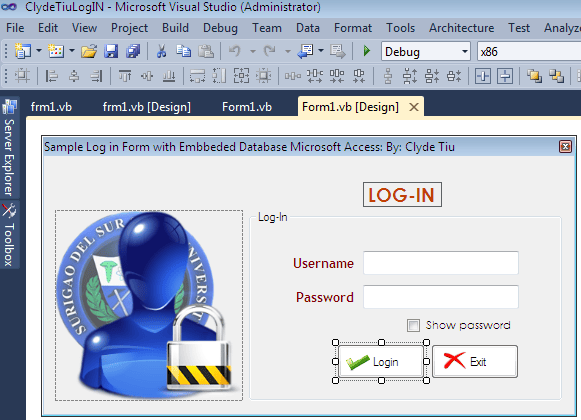Click Increase Horizontal Spacing icon
581x420 pixels.
tap(315, 76)
